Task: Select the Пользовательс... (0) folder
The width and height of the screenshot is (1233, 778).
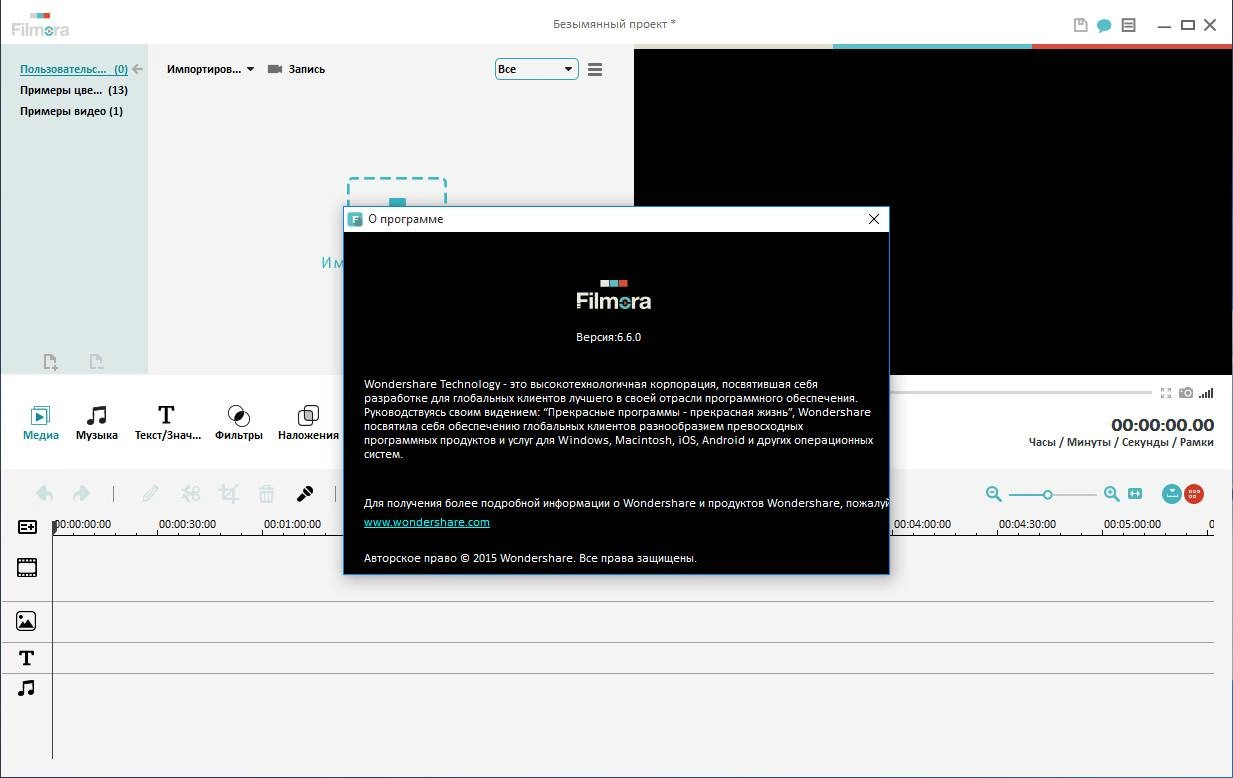Action: (x=74, y=69)
